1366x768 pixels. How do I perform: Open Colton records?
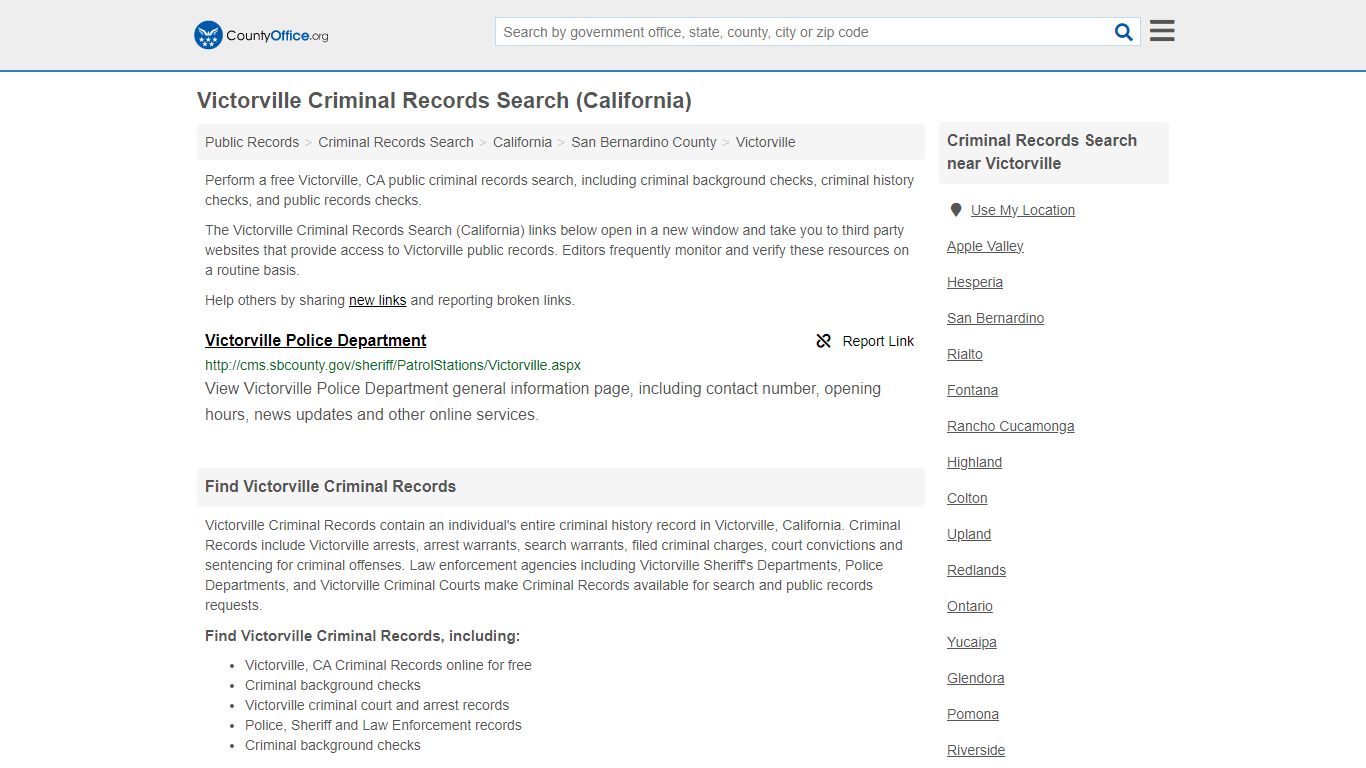(x=967, y=498)
